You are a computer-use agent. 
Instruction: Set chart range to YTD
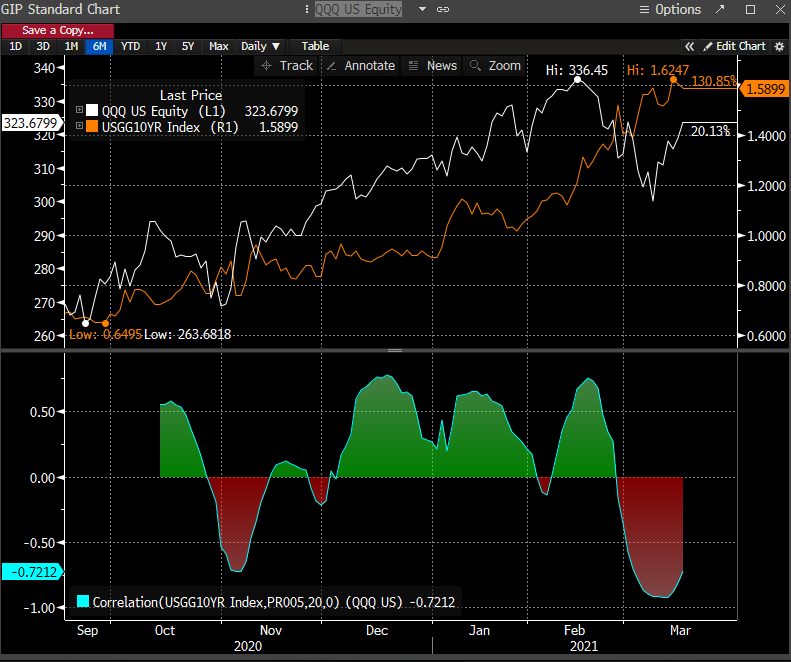pyautogui.click(x=130, y=46)
